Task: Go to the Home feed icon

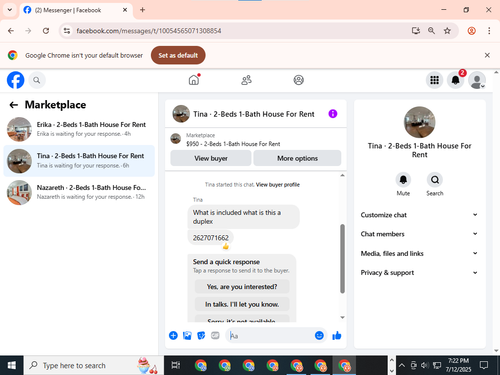Action: click(194, 80)
